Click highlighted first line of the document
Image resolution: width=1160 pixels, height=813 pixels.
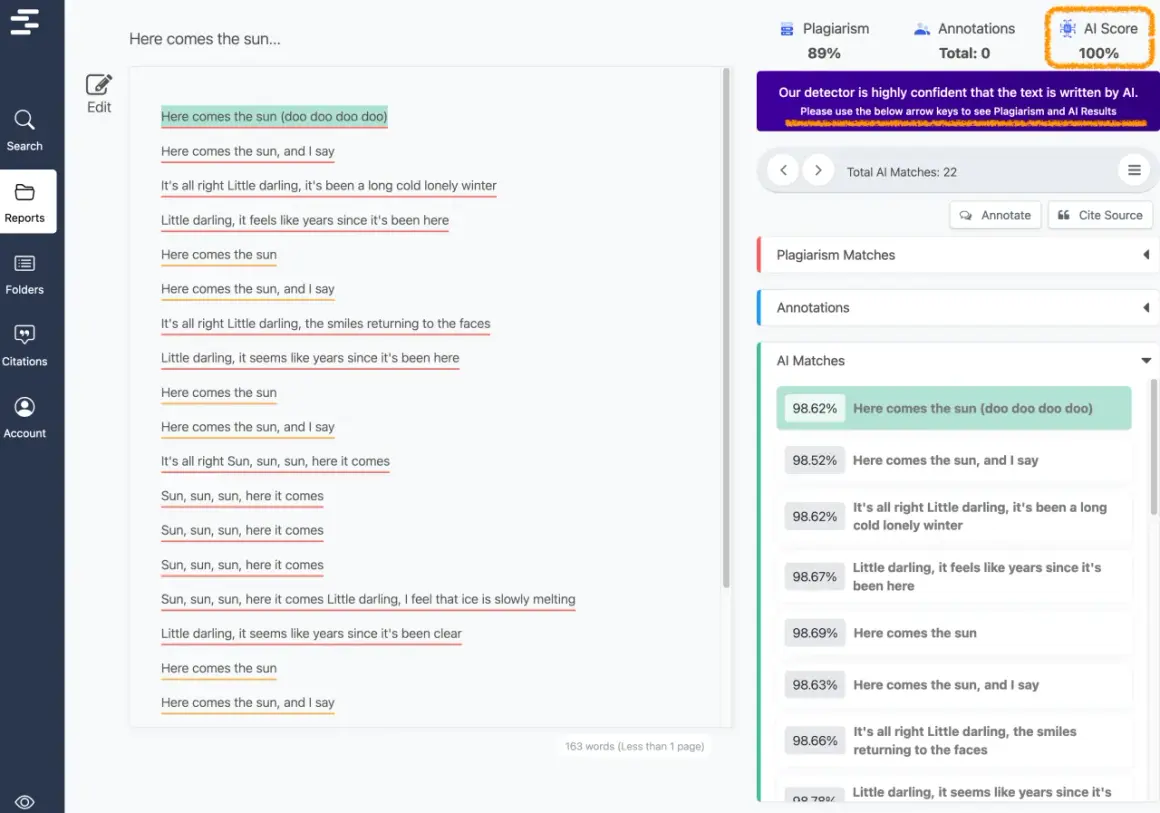(x=274, y=117)
